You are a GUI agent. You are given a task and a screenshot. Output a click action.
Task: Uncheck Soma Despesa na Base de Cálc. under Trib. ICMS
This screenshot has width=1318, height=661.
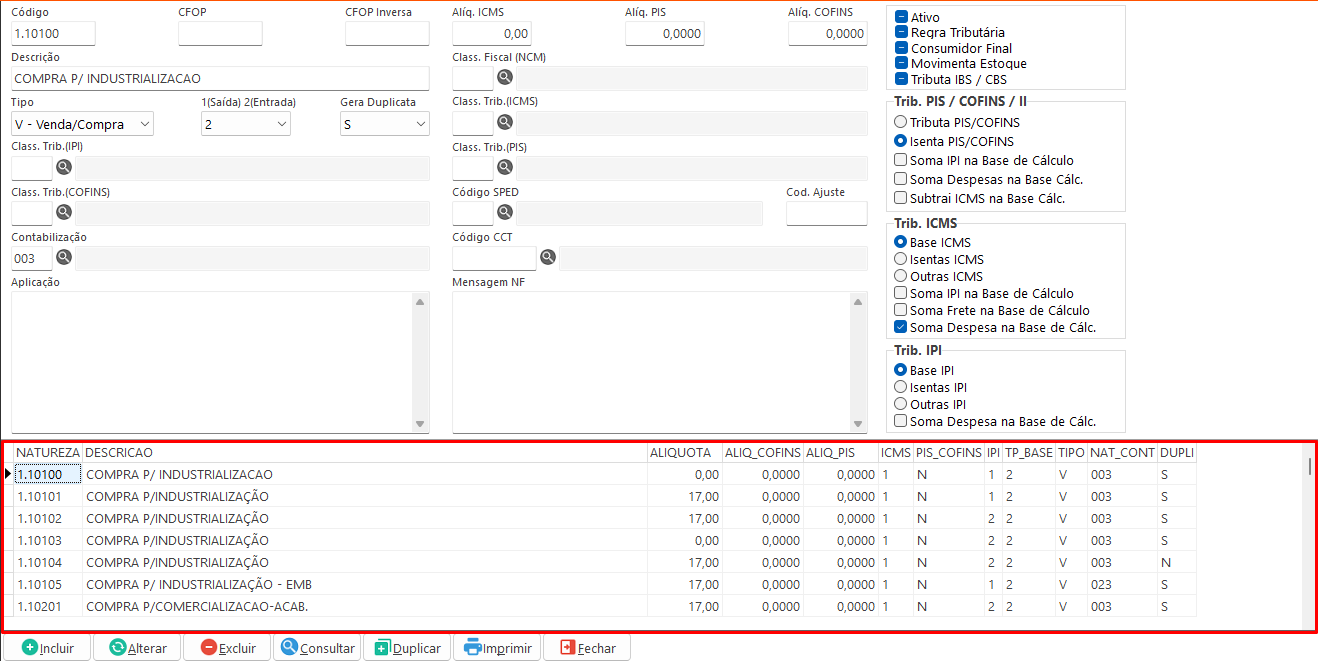pos(901,327)
